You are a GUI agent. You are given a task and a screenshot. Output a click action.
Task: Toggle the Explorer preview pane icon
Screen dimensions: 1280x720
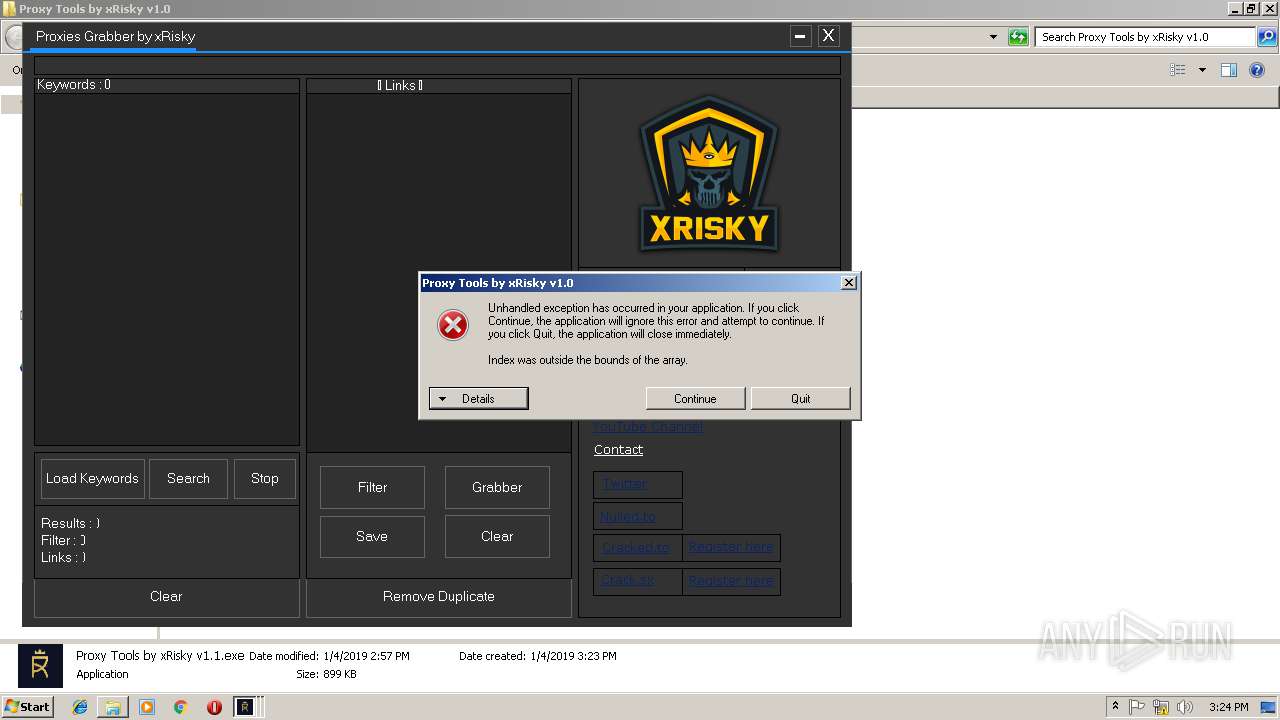pos(1229,70)
